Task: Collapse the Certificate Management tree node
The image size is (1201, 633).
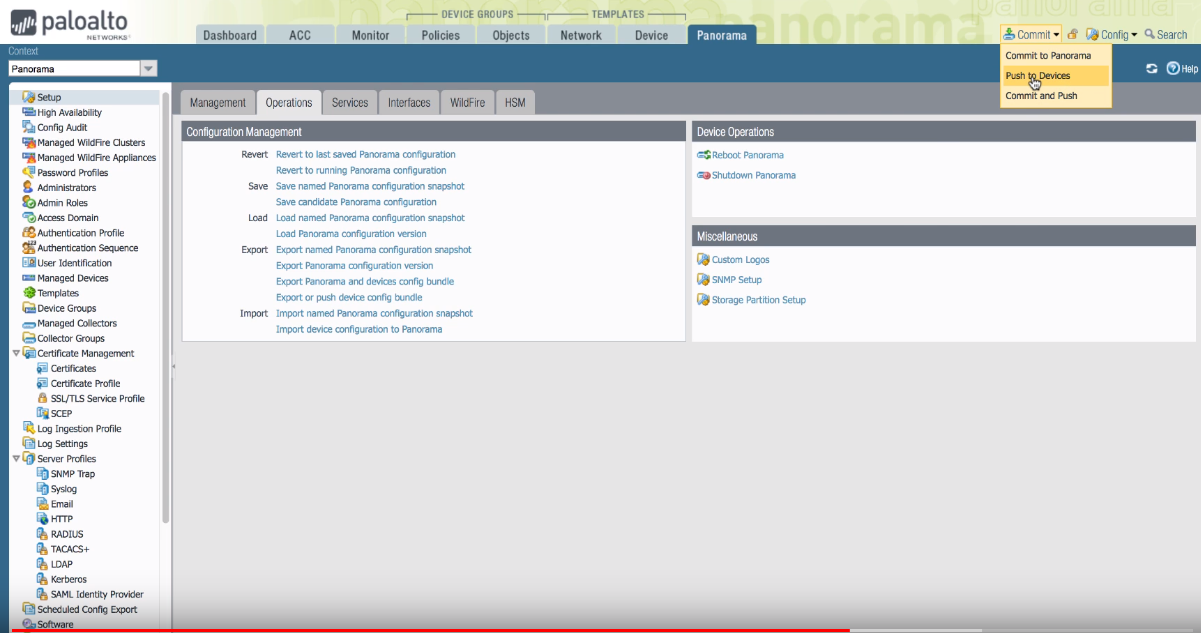Action: coord(17,353)
